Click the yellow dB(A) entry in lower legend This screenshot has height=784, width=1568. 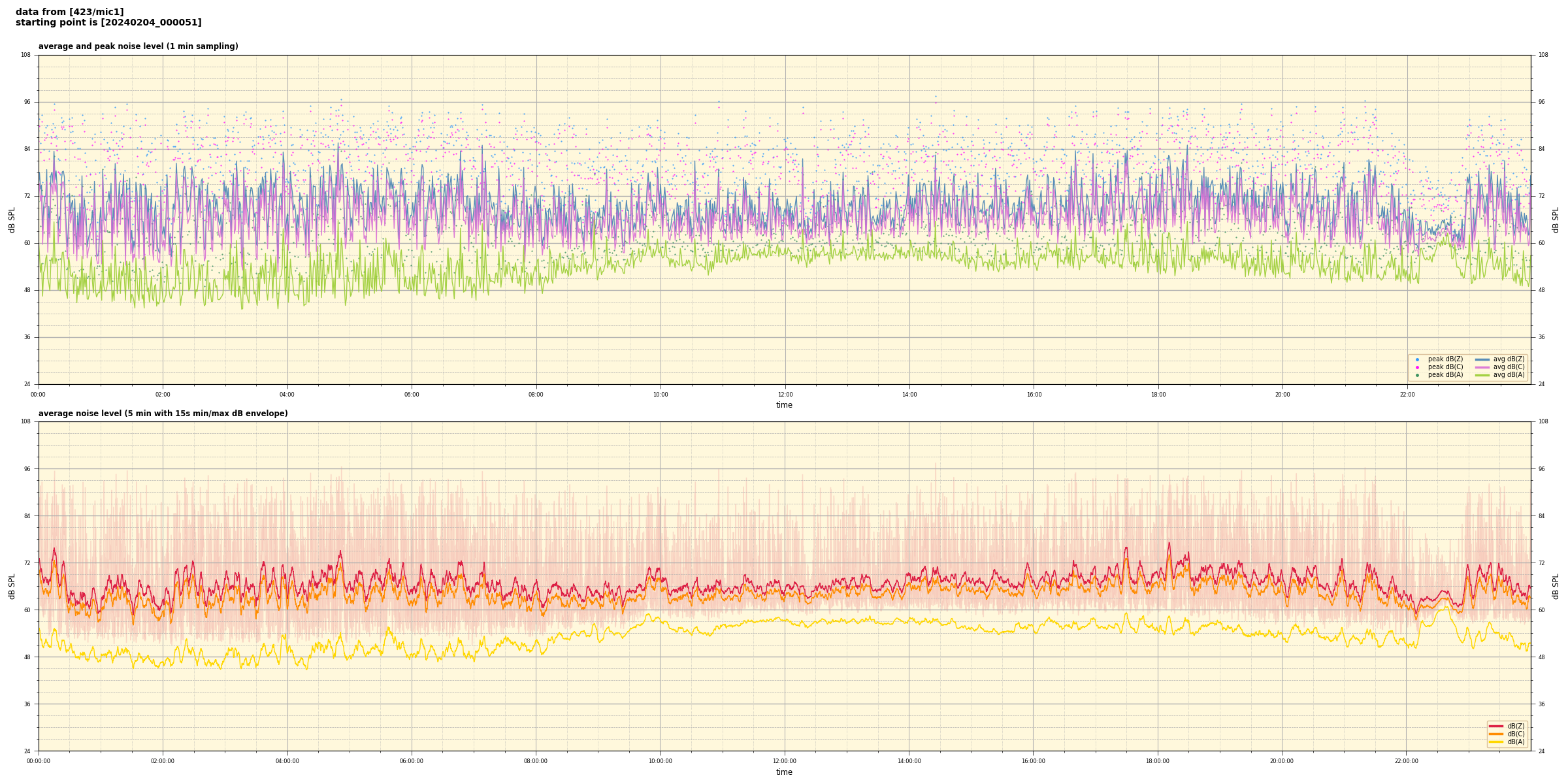pos(1497,742)
